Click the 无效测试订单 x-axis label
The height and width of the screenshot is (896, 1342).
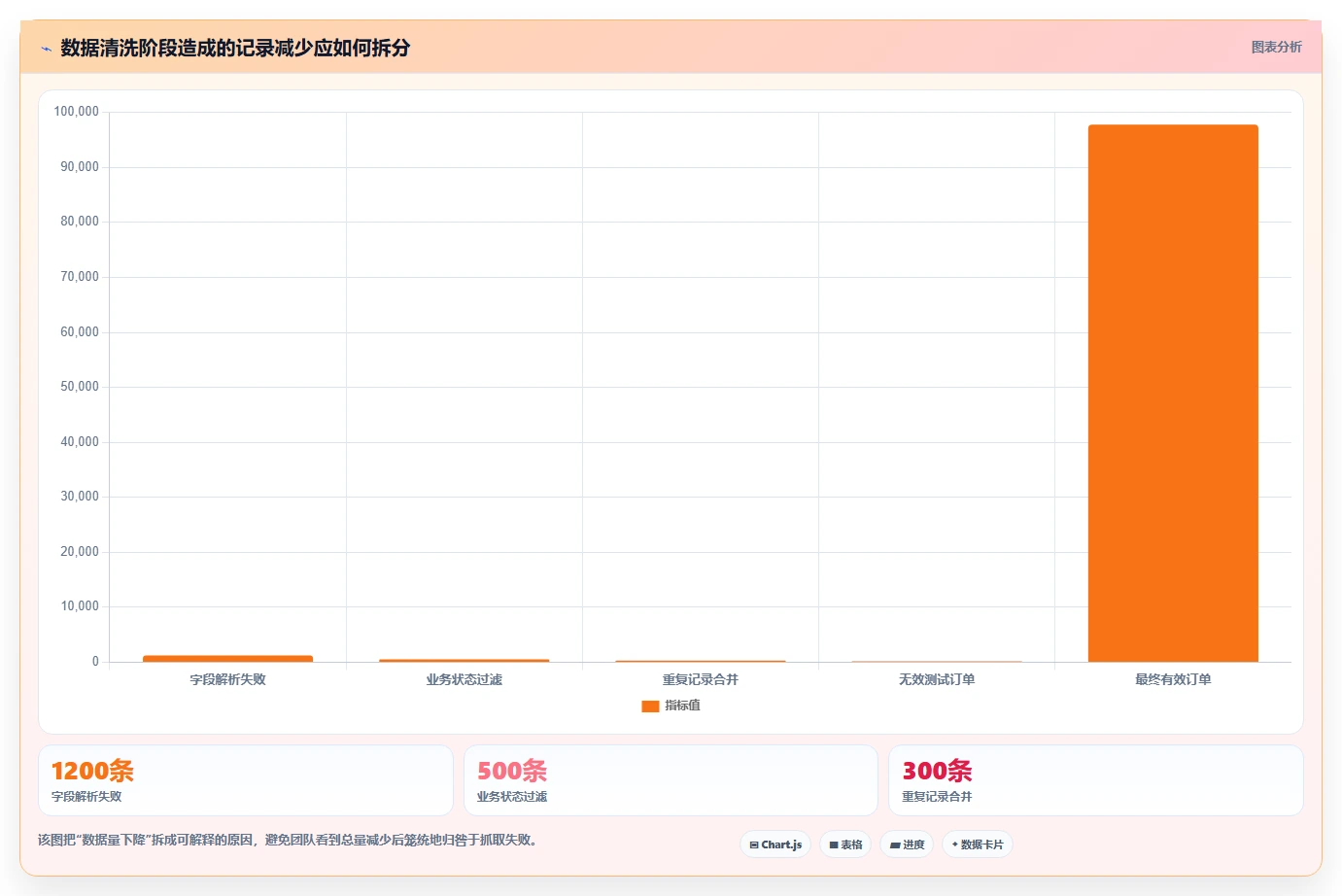(937, 679)
